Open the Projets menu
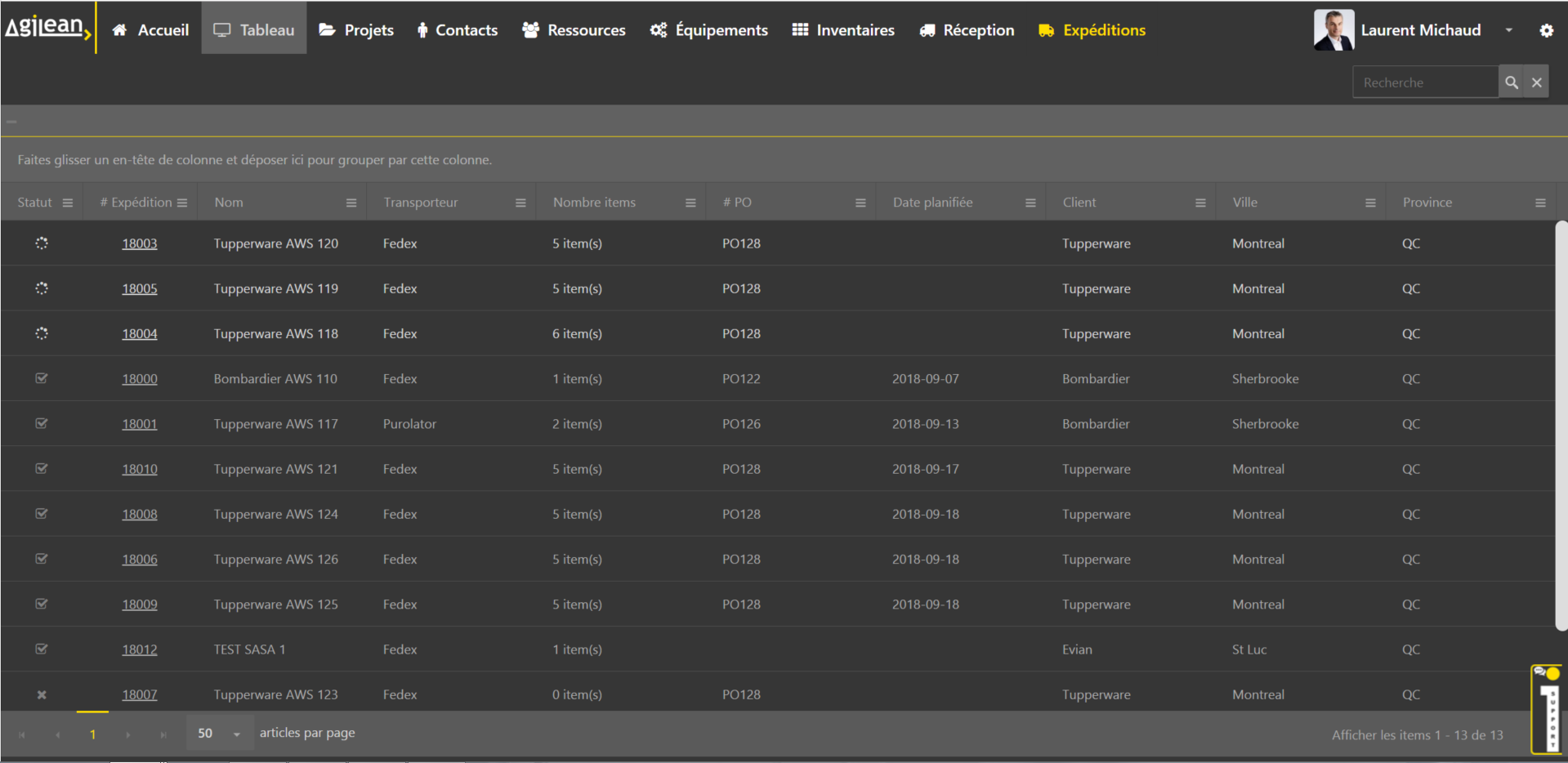 tap(356, 30)
